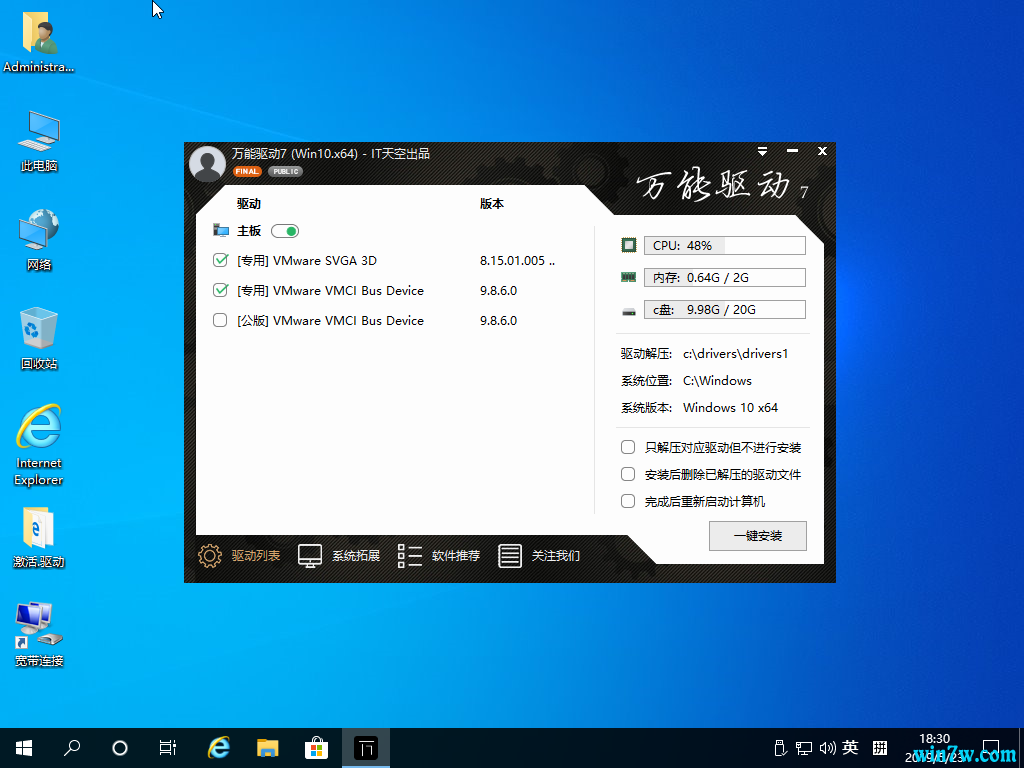
Task: Open 激活.驱动 folder on desktop
Action: 39,537
